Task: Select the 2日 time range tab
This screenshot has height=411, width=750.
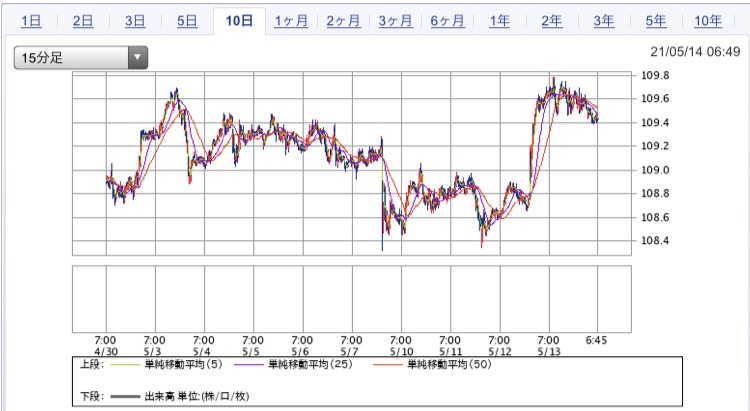Action: (83, 21)
